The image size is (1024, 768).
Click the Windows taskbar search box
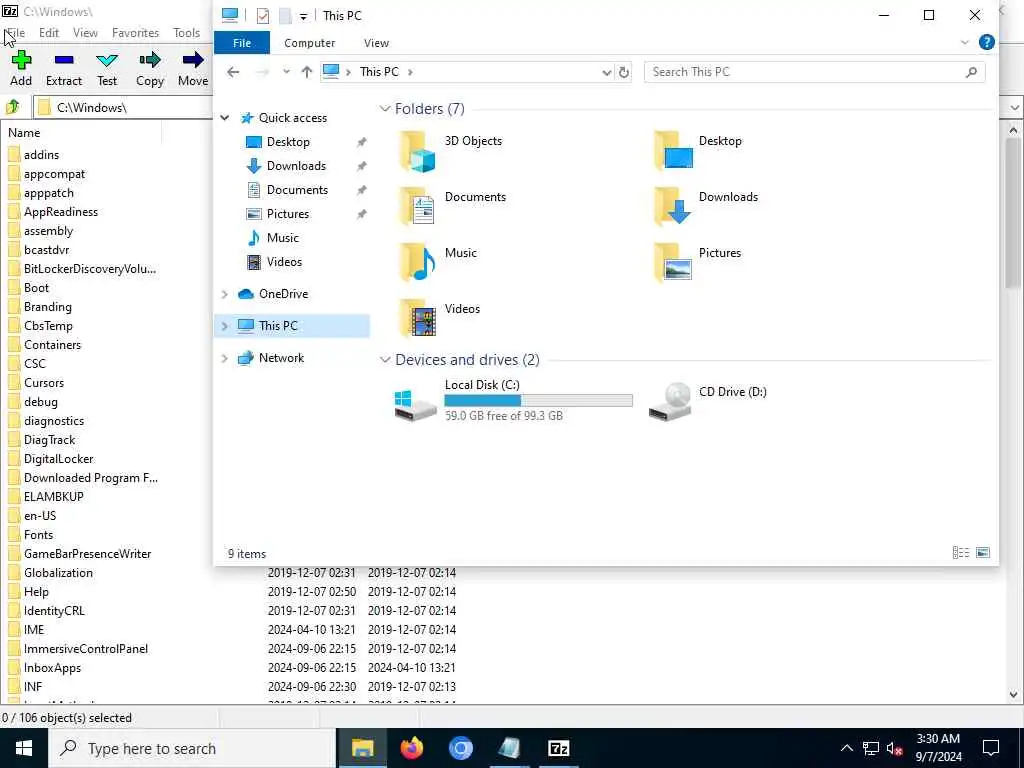coord(191,748)
